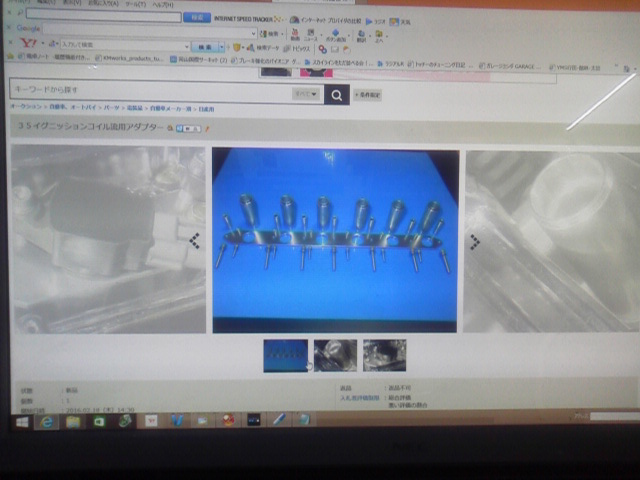
Task: Expand the Yahoo toolbar search input dropdown
Action: pyautogui.click(x=187, y=46)
